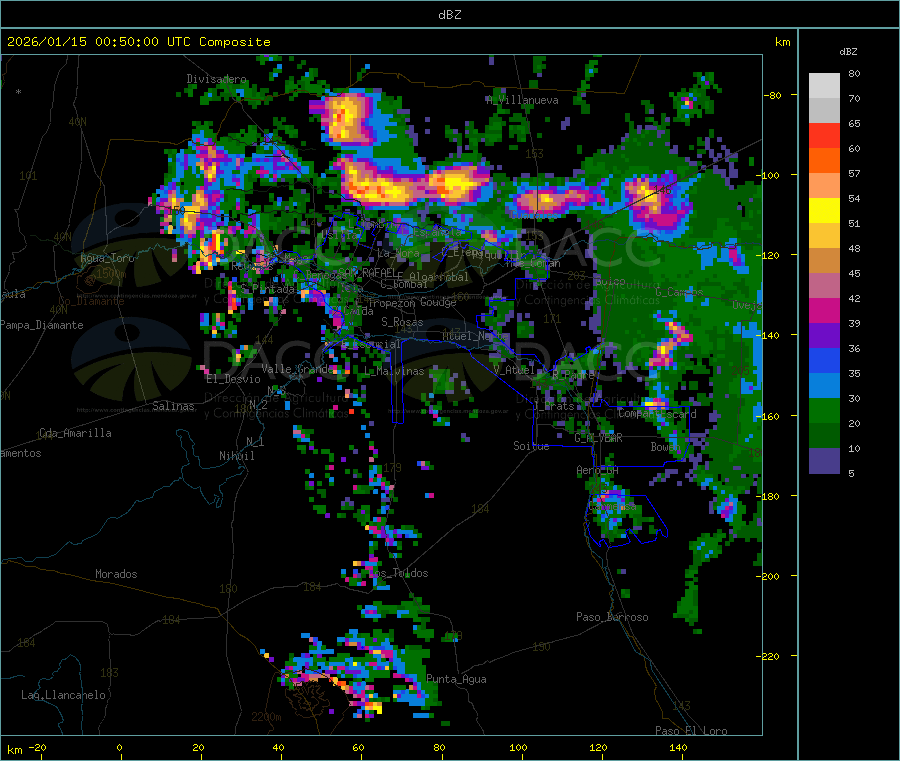
Task: Click the 'Tropezon Goudge' label
Action: tap(412, 303)
